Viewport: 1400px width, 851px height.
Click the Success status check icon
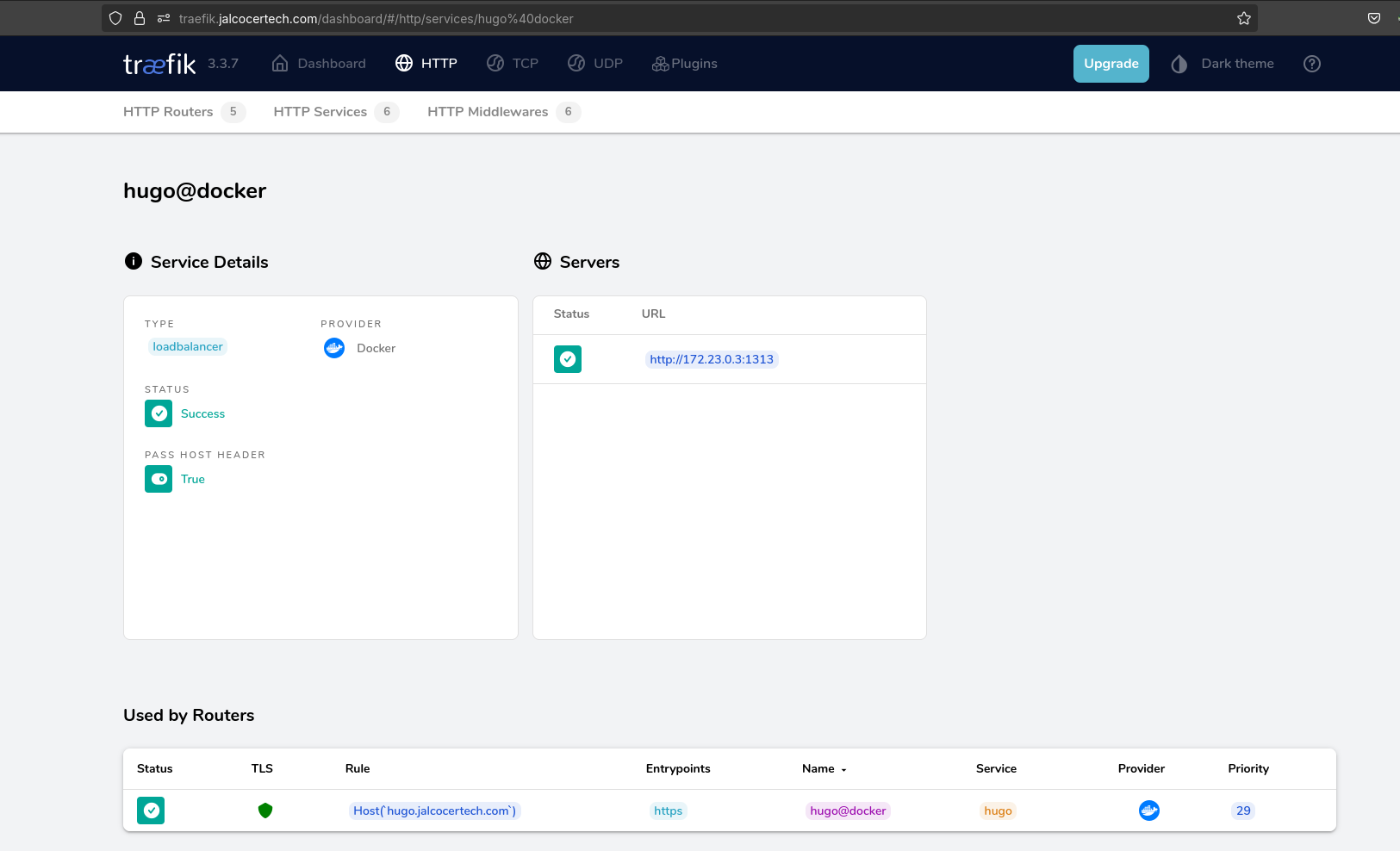159,413
